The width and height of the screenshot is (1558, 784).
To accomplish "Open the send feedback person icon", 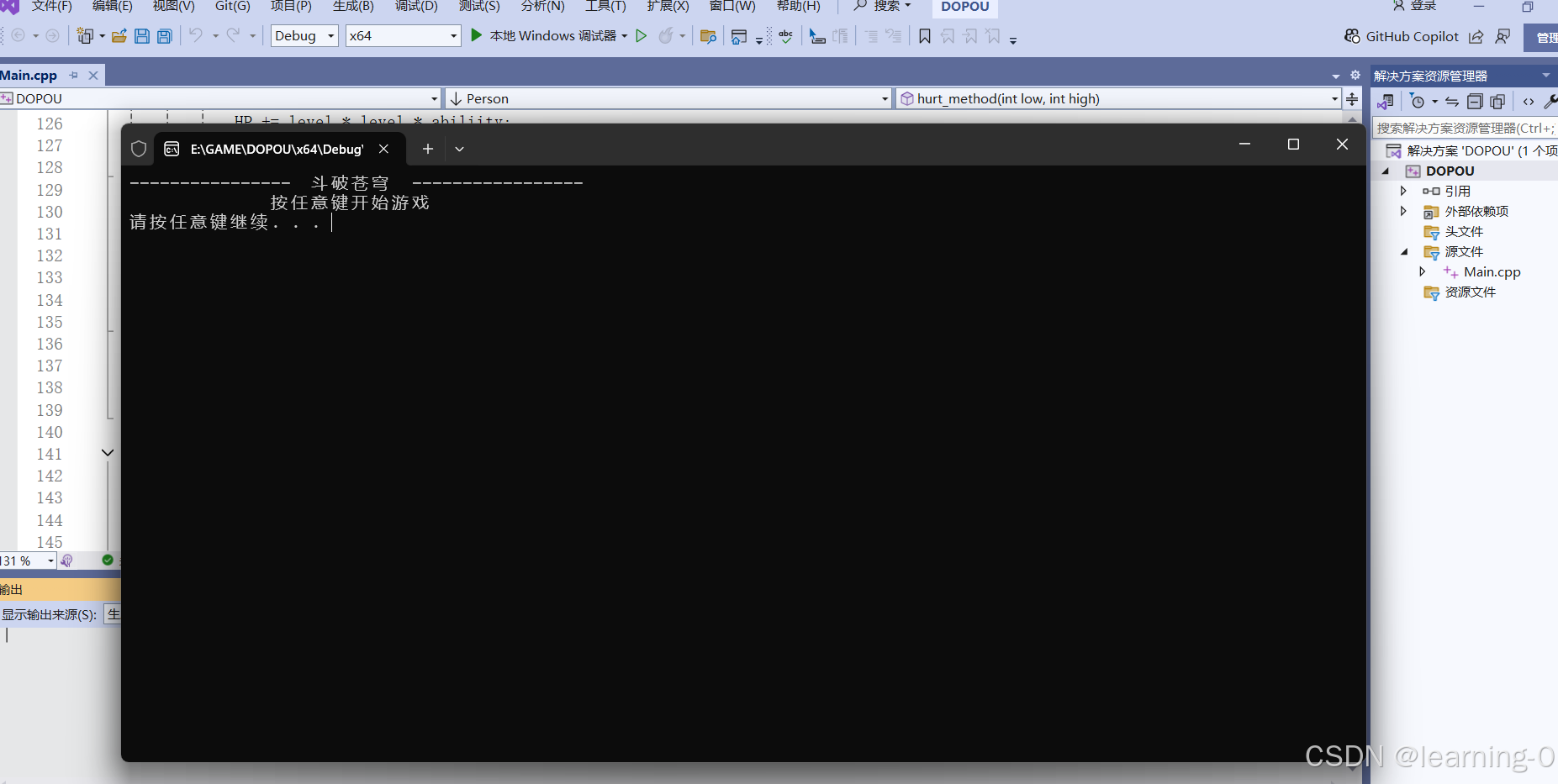I will (1503, 36).
